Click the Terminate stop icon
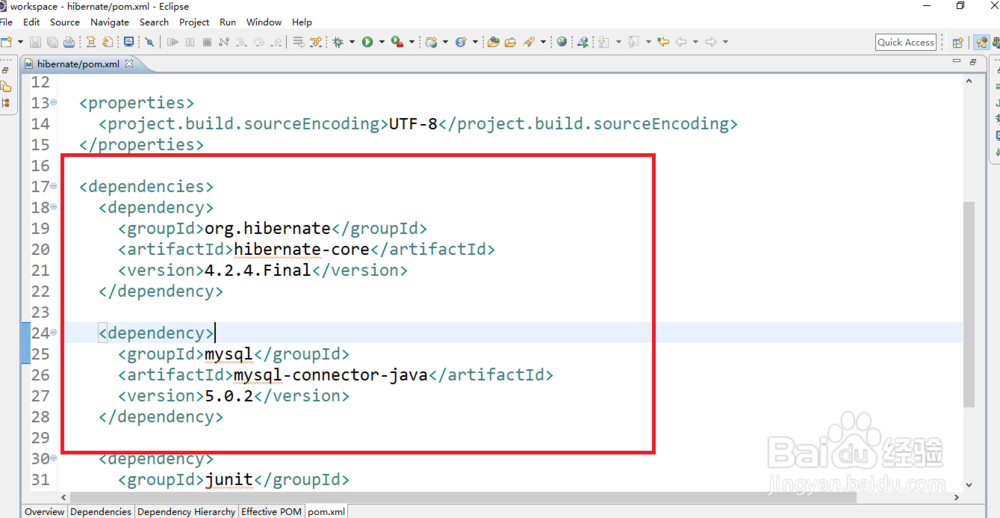1000x518 pixels. click(x=207, y=42)
